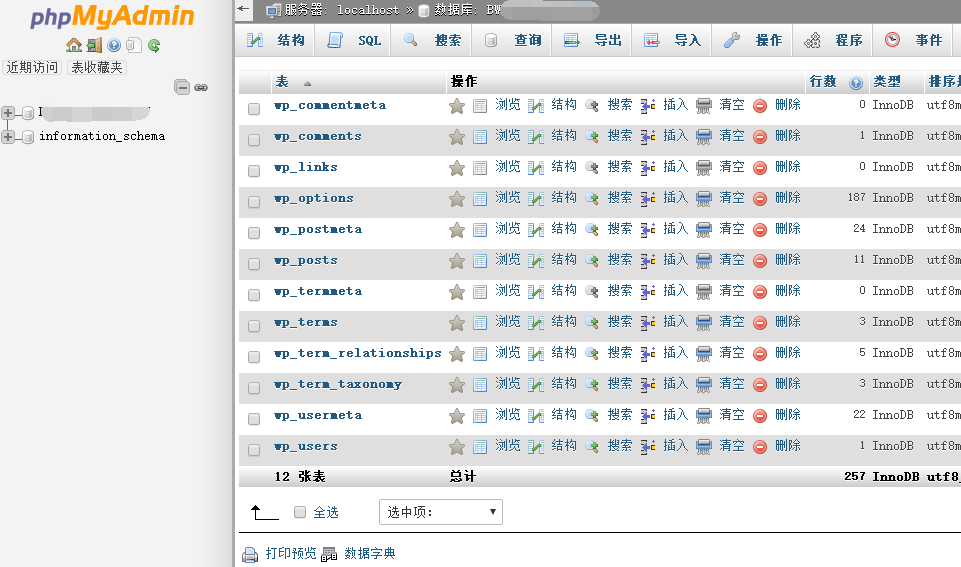The image size is (961, 567).
Task: Tick the checkbox for wp_comments
Action: click(254, 138)
